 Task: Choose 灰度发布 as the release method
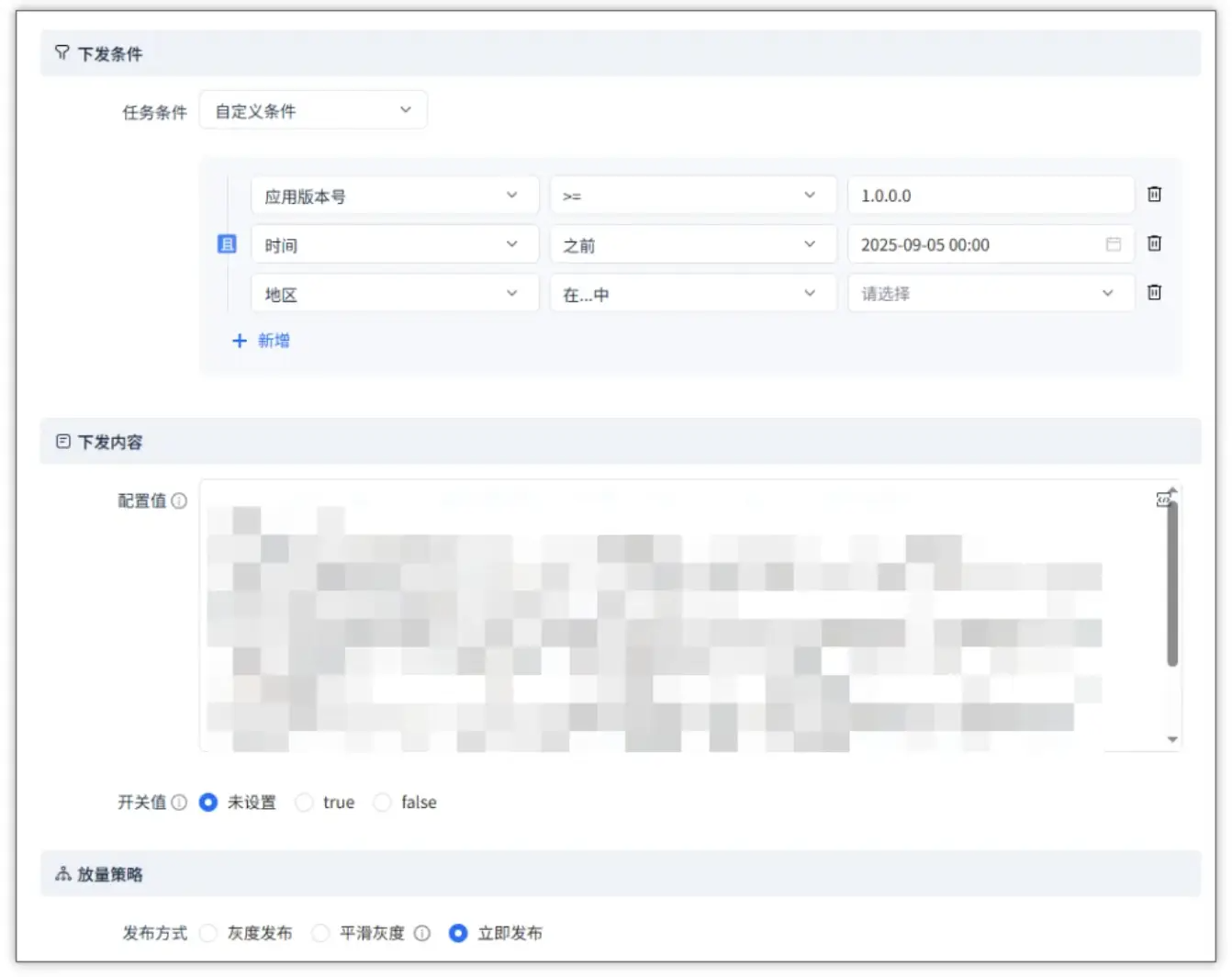[209, 933]
